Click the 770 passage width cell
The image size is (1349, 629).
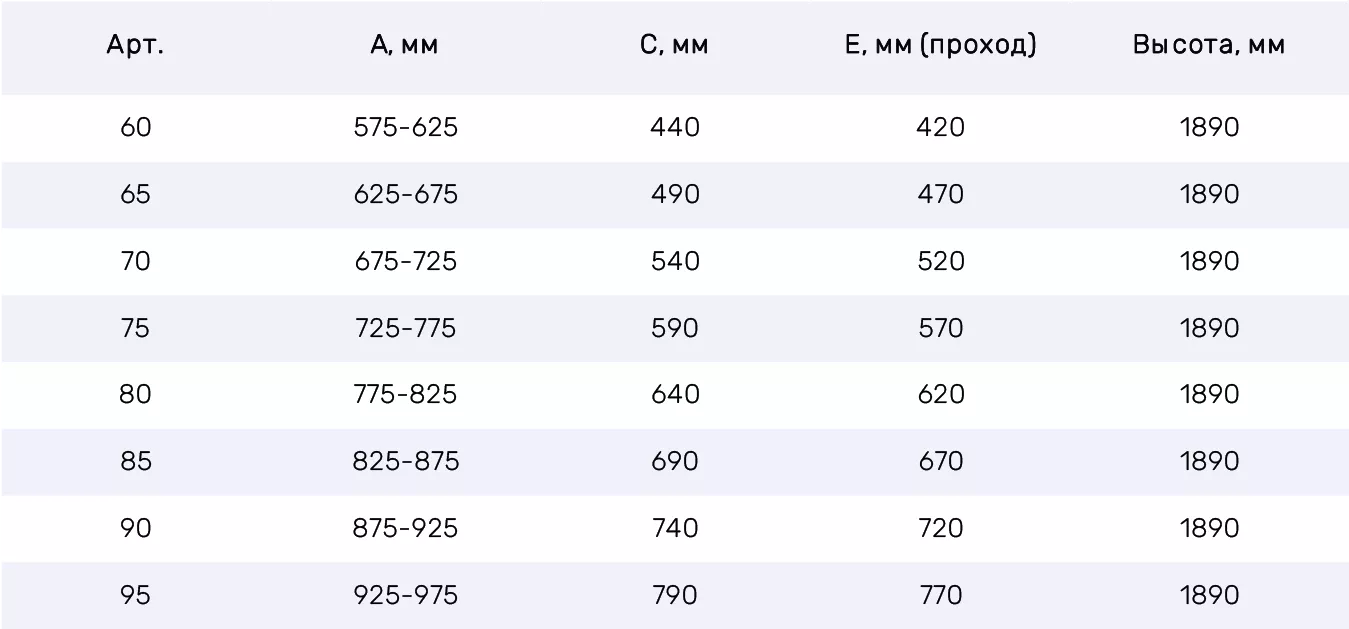(x=940, y=595)
